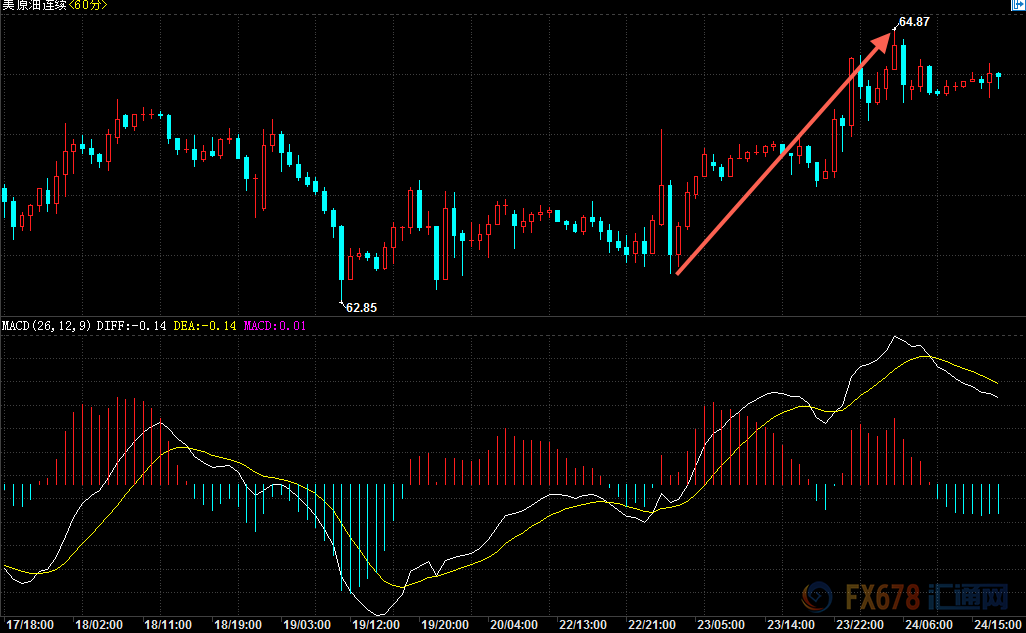
Task: Select the 24/15:00 time axis label
Action: pyautogui.click(x=998, y=624)
